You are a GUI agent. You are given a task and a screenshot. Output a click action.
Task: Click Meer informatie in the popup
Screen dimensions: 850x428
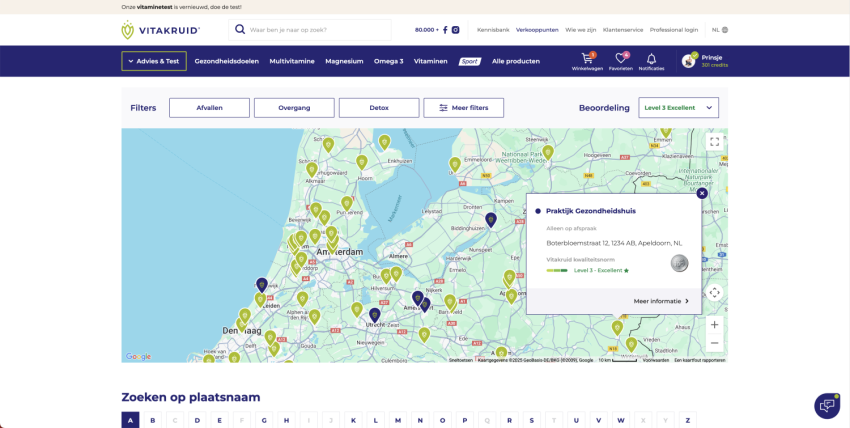[660, 301]
